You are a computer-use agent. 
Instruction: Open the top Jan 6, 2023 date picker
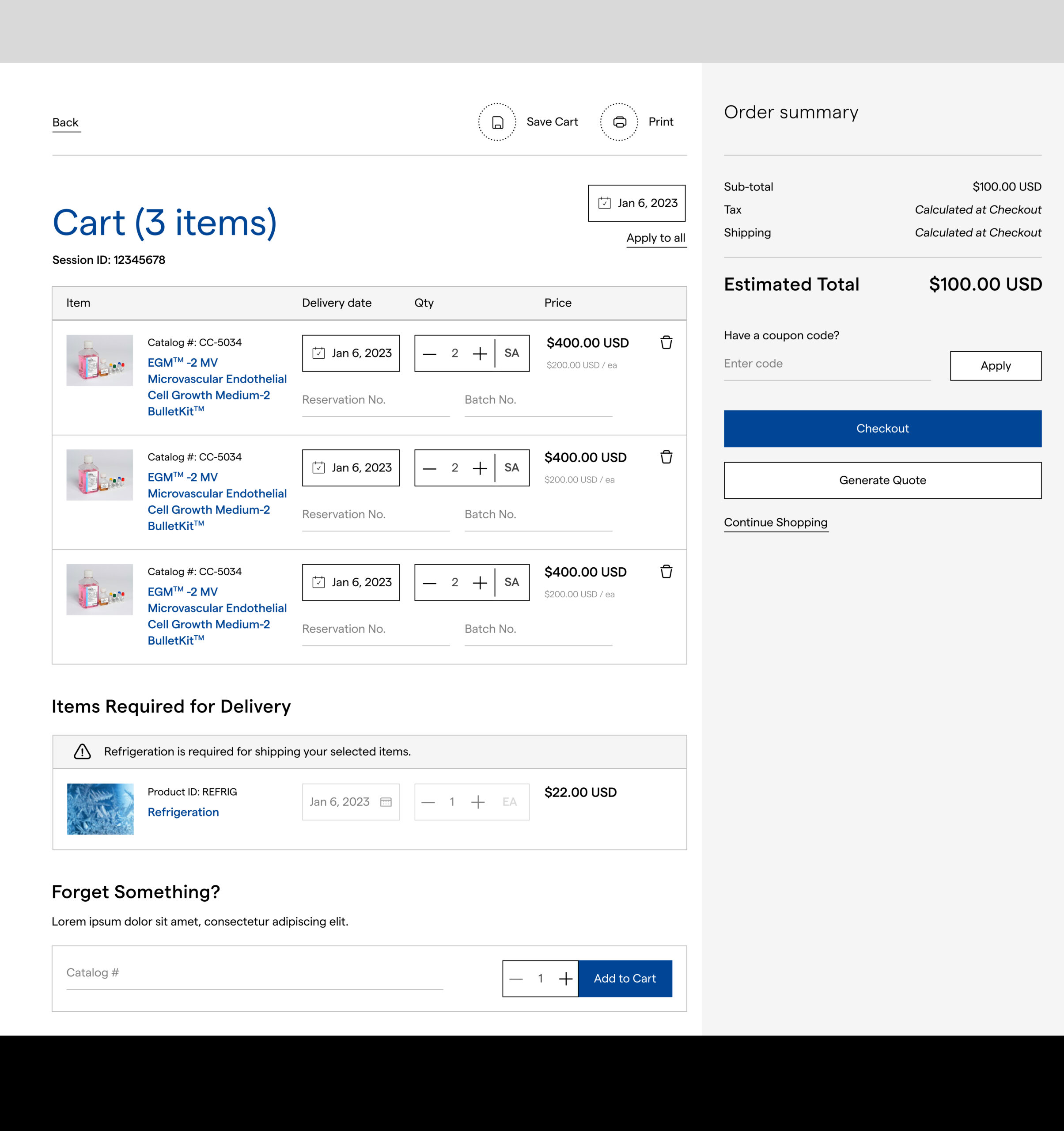[636, 203]
